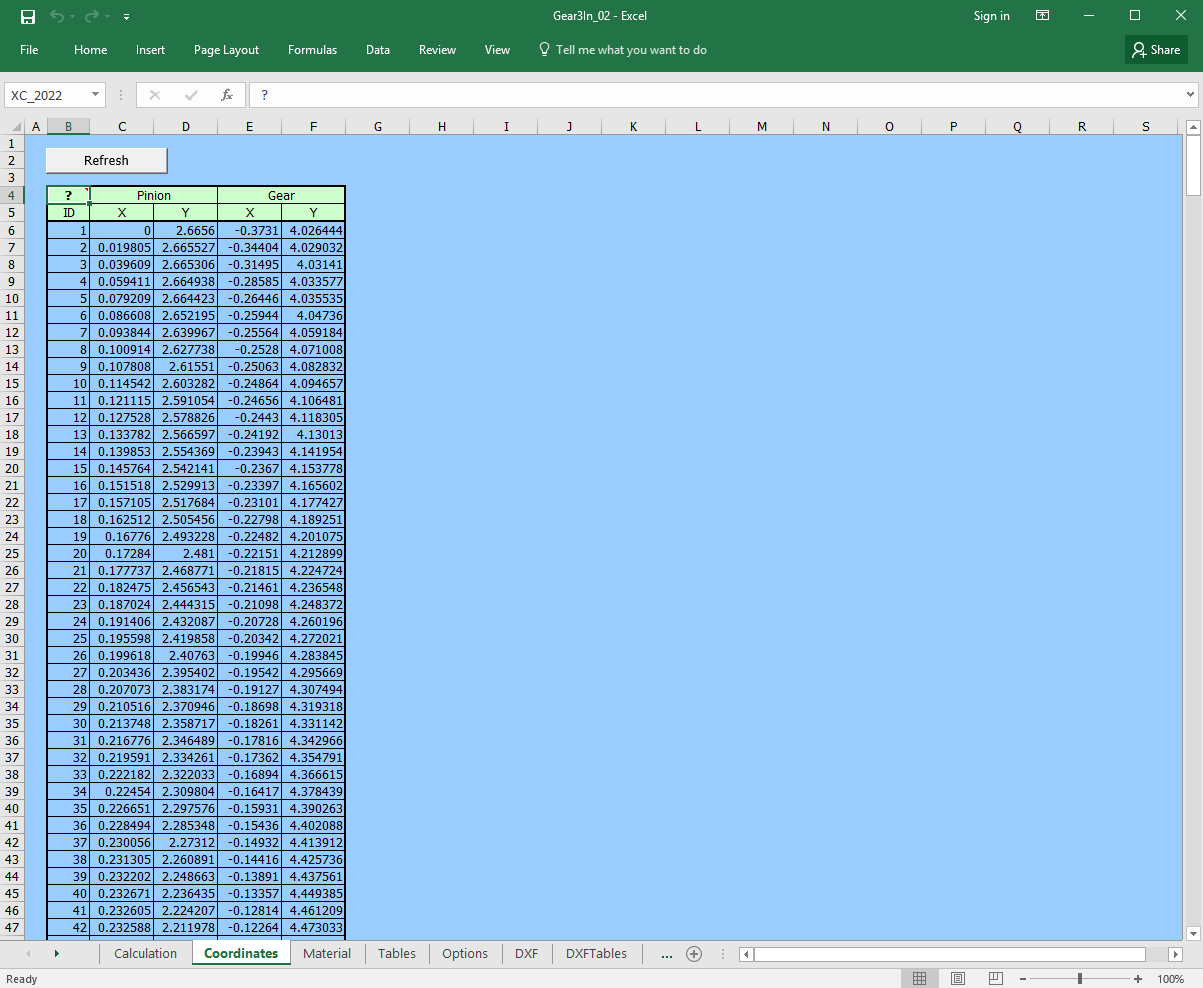Screen dimensions: 1203x988
Task: Click inside the formula bar
Action: pos(715,95)
